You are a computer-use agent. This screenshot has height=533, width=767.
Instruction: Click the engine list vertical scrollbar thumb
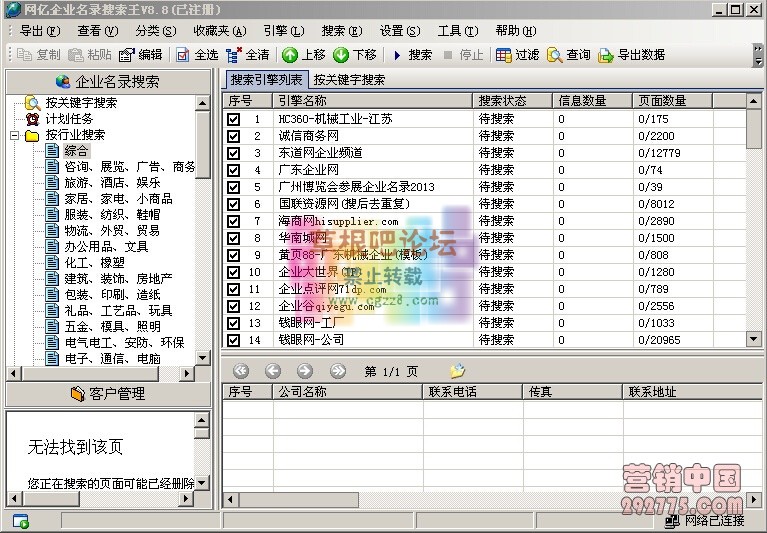click(753, 129)
